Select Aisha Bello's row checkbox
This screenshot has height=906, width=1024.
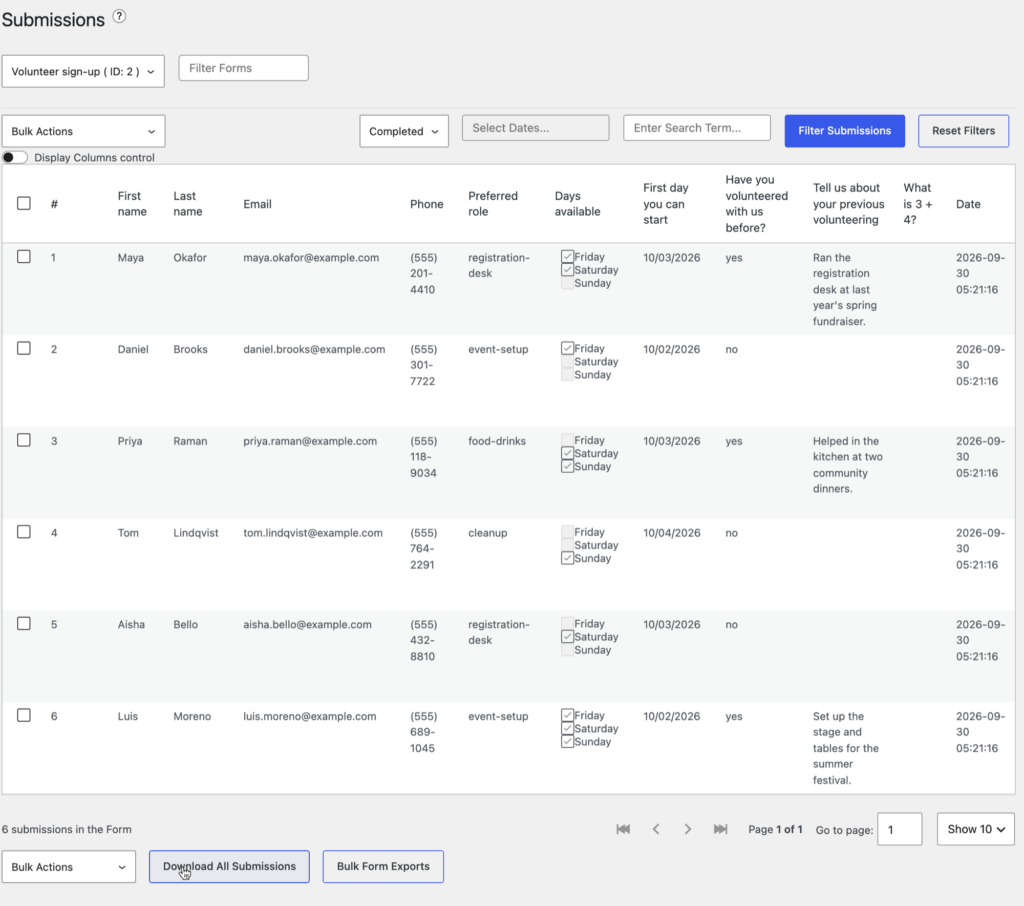click(x=24, y=624)
